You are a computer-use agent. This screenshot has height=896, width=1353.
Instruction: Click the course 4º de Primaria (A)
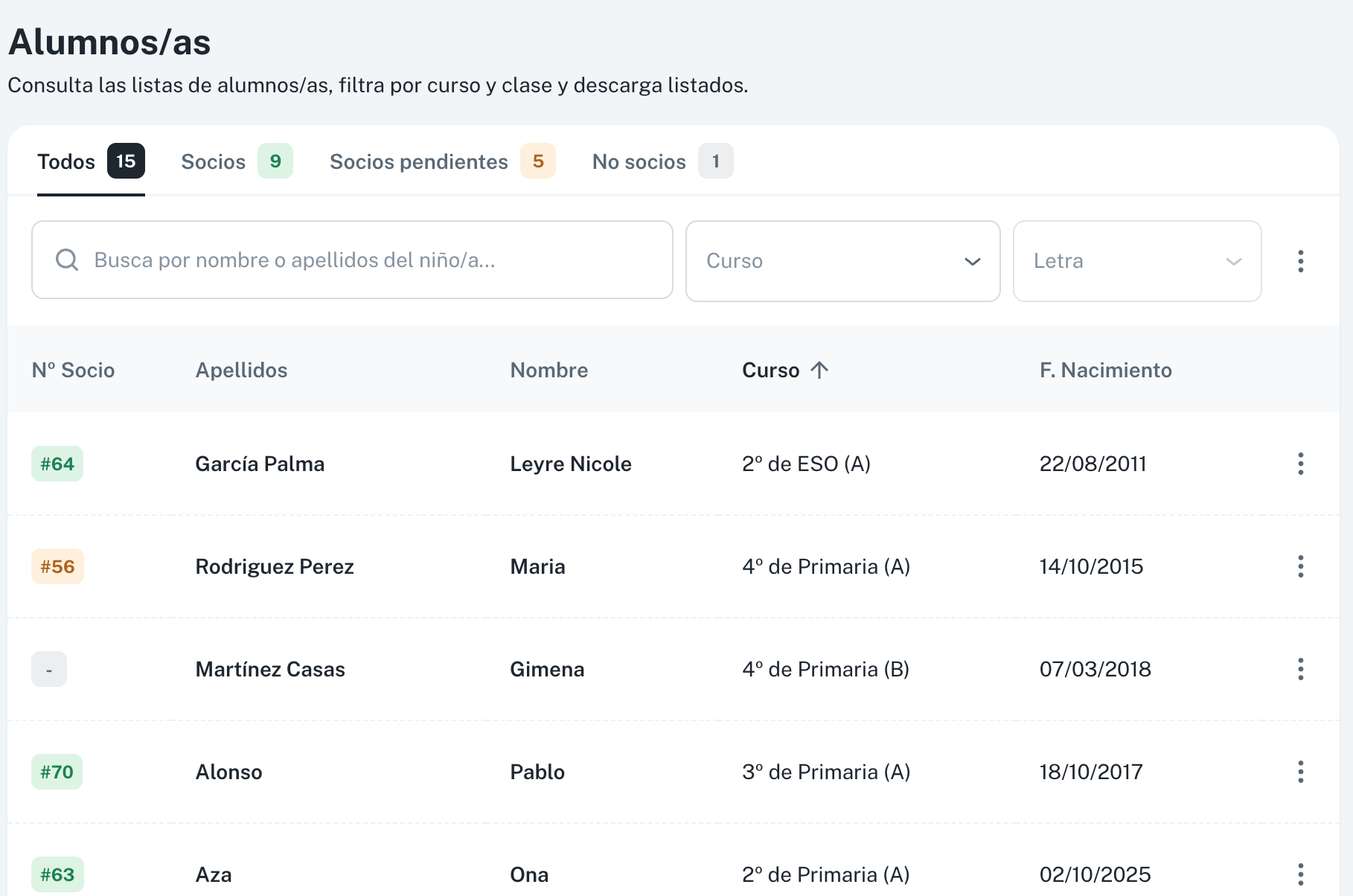tap(826, 566)
